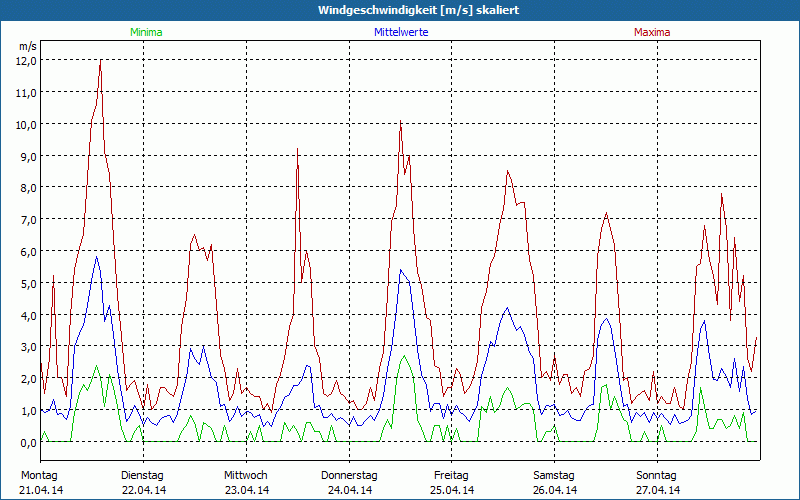The image size is (800, 500).
Task: Click the 21.04.14 date label
Action: 41,490
